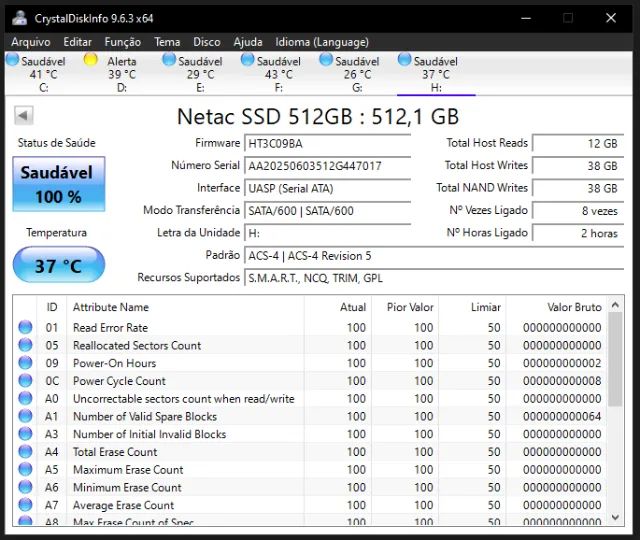The height and width of the screenshot is (540, 640).
Task: Click the Total Host Reads value 12 GB
Action: (x=578, y=144)
